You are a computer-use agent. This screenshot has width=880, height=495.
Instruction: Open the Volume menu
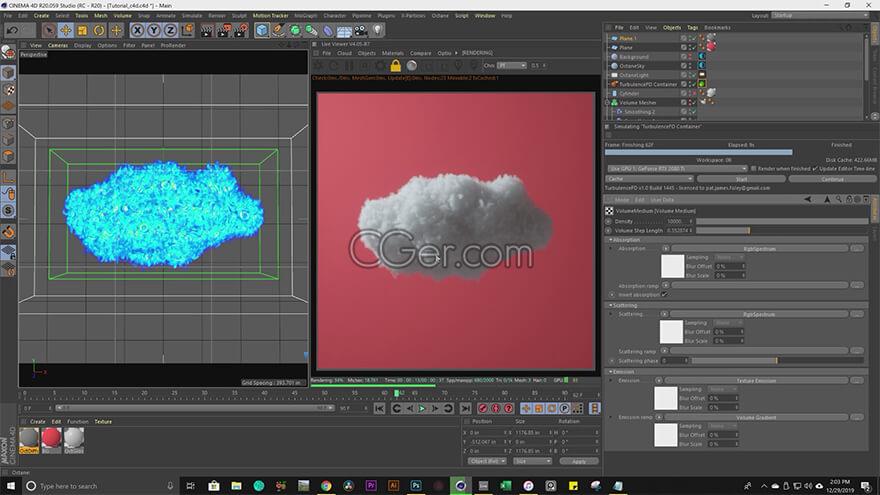(x=122, y=16)
